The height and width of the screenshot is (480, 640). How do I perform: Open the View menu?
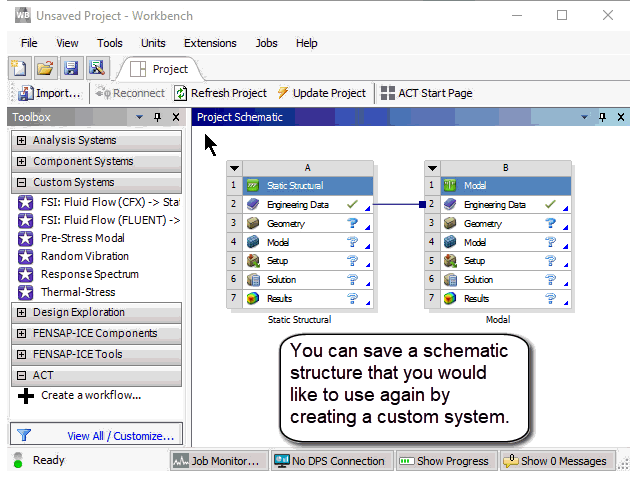67,43
